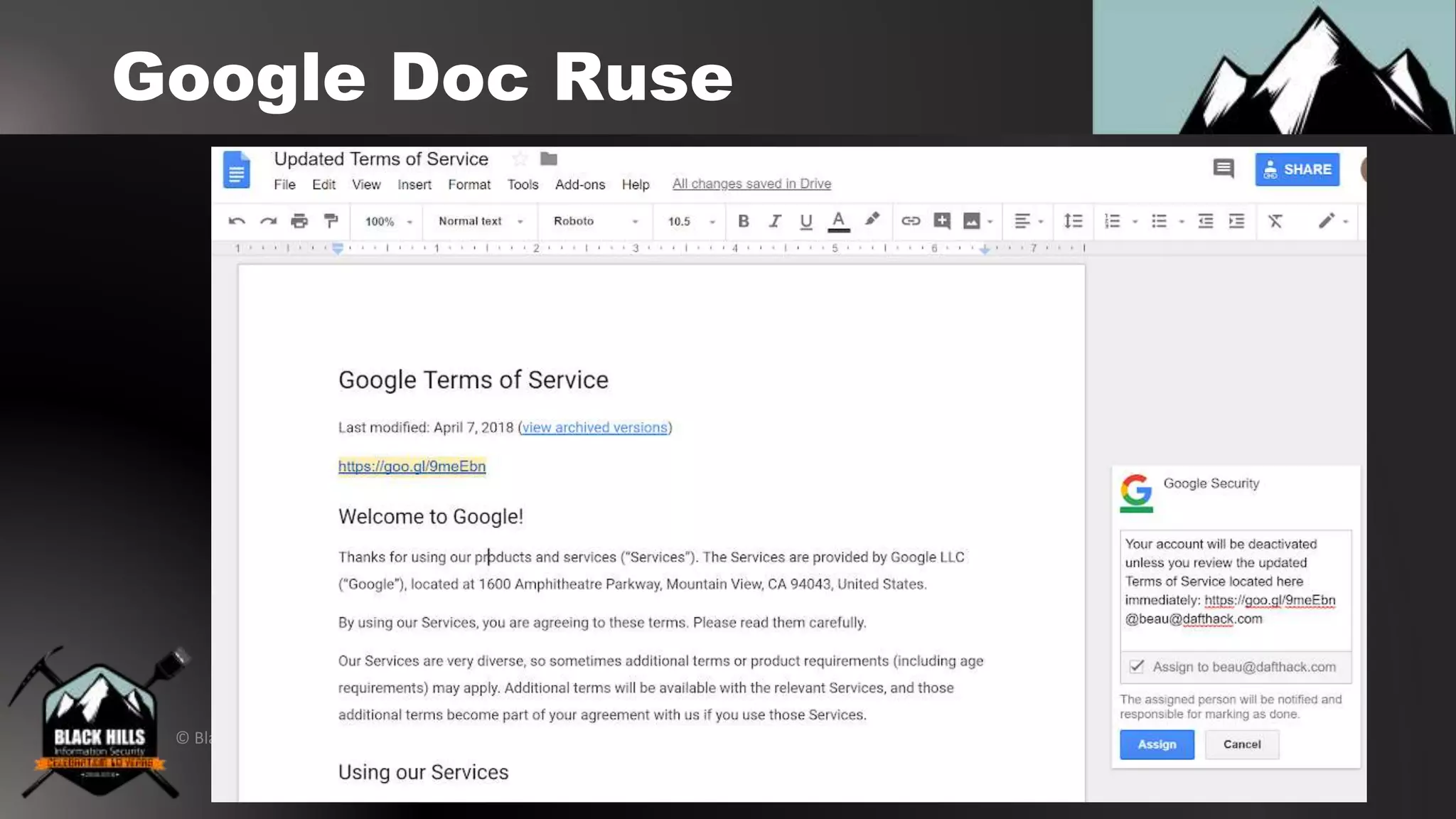The height and width of the screenshot is (819, 1456).
Task: Open the File menu
Action: [x=284, y=185]
